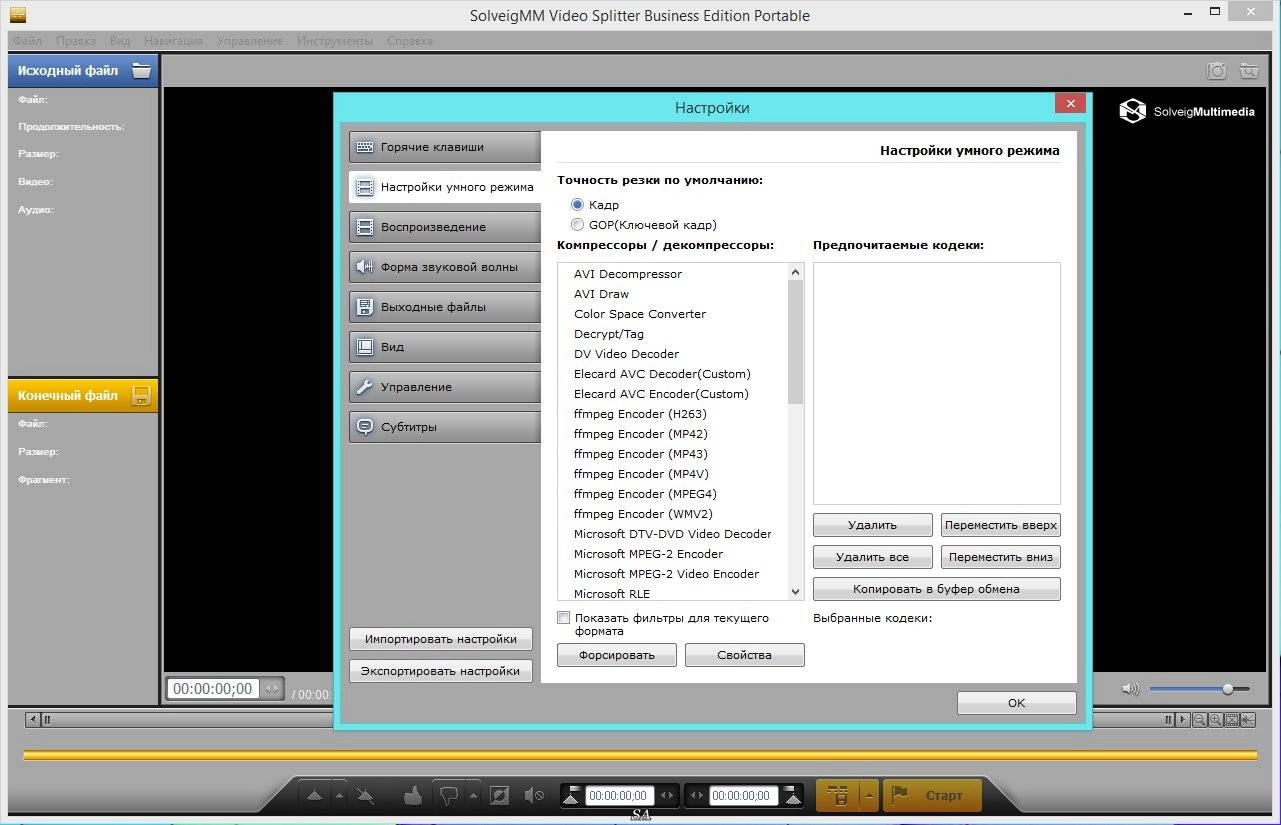Screen dimensions: 1281x825
Task: Open the Горячие клавиши settings tab
Action: point(445,147)
